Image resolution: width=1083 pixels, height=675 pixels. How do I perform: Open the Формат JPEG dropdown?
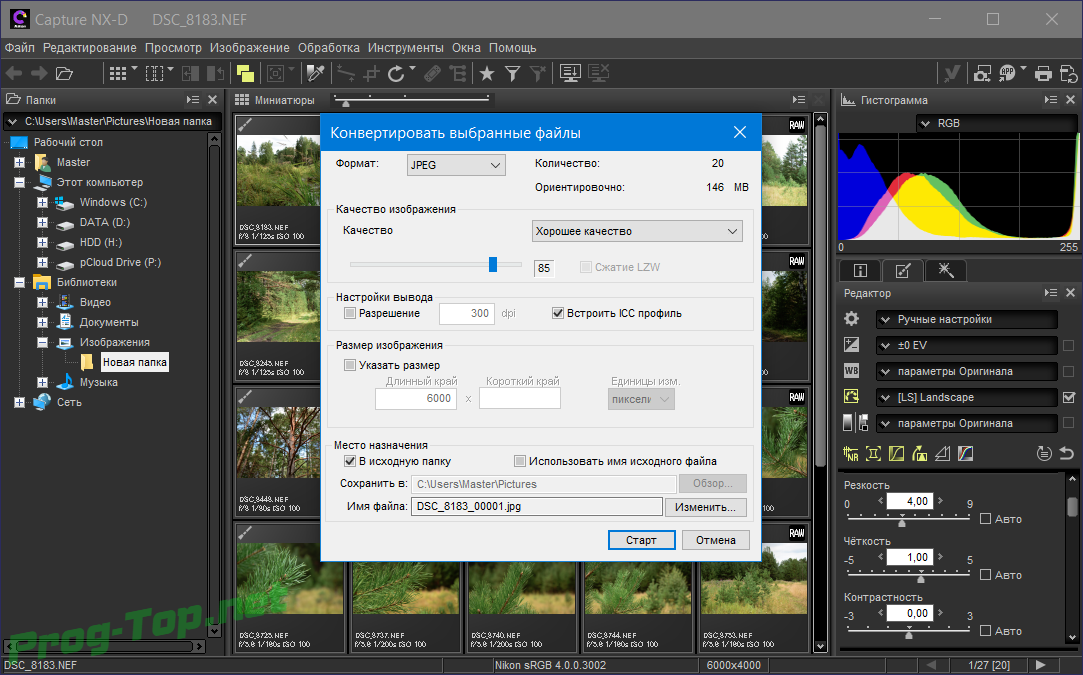(x=456, y=165)
